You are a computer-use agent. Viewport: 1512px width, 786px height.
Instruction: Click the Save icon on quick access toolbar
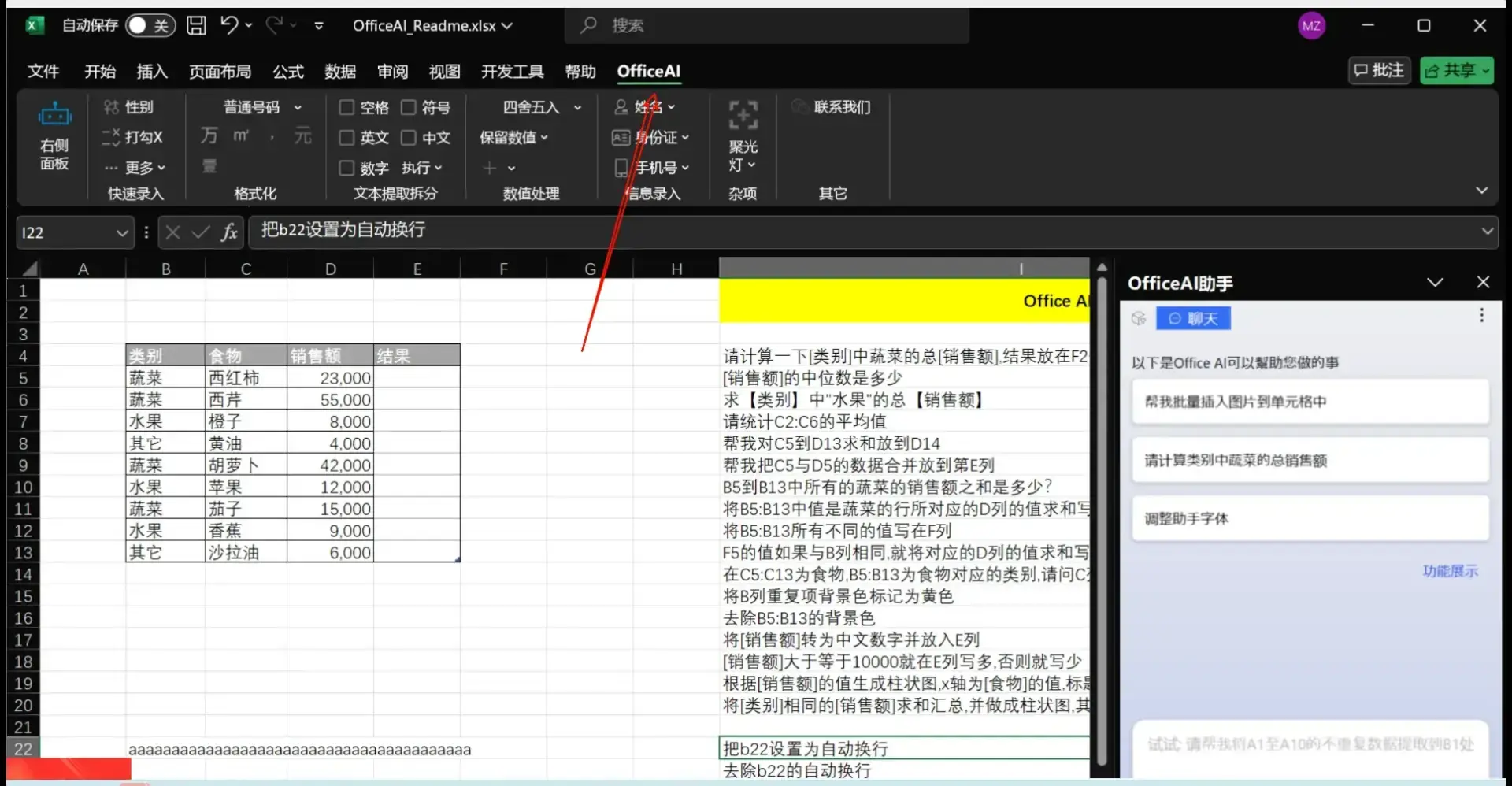tap(195, 25)
